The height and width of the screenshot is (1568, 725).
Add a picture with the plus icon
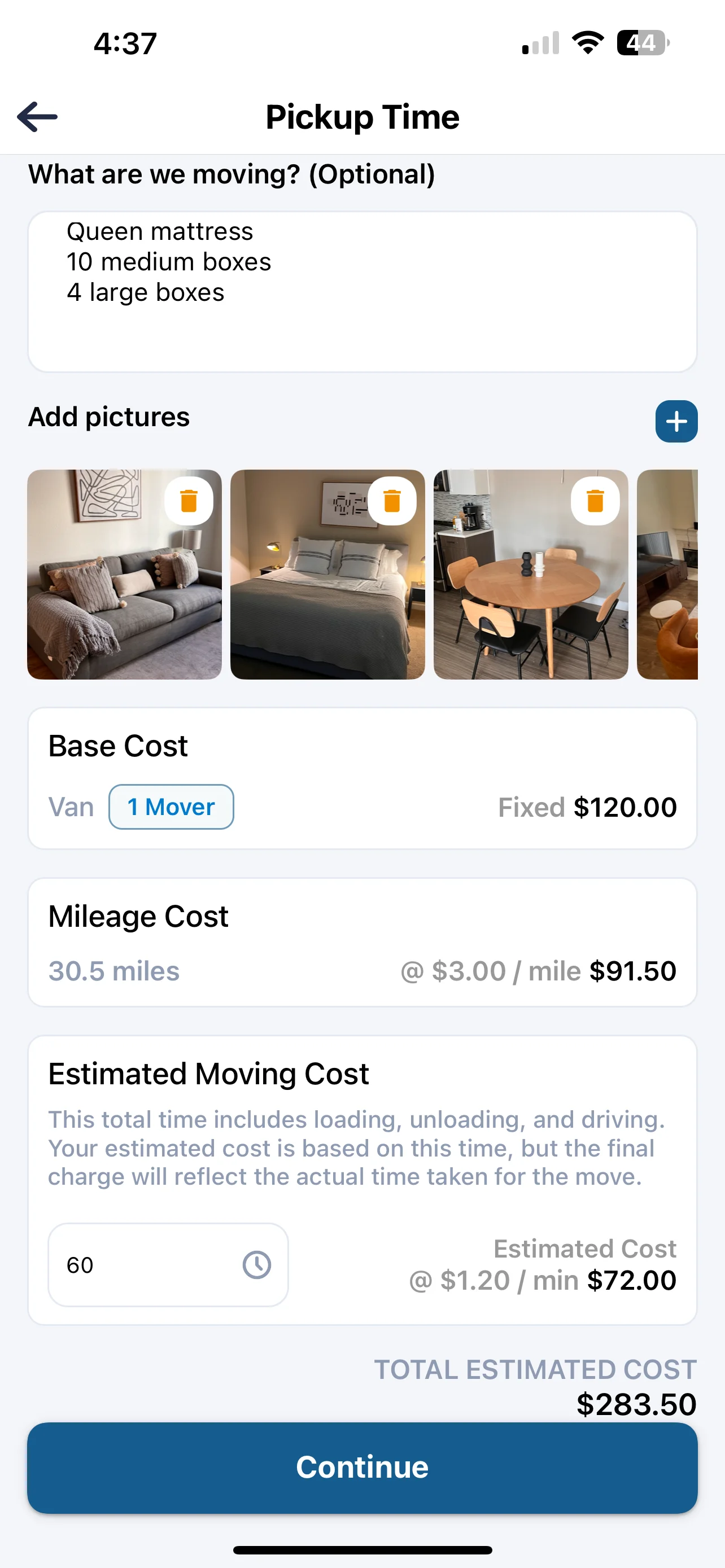point(676,421)
